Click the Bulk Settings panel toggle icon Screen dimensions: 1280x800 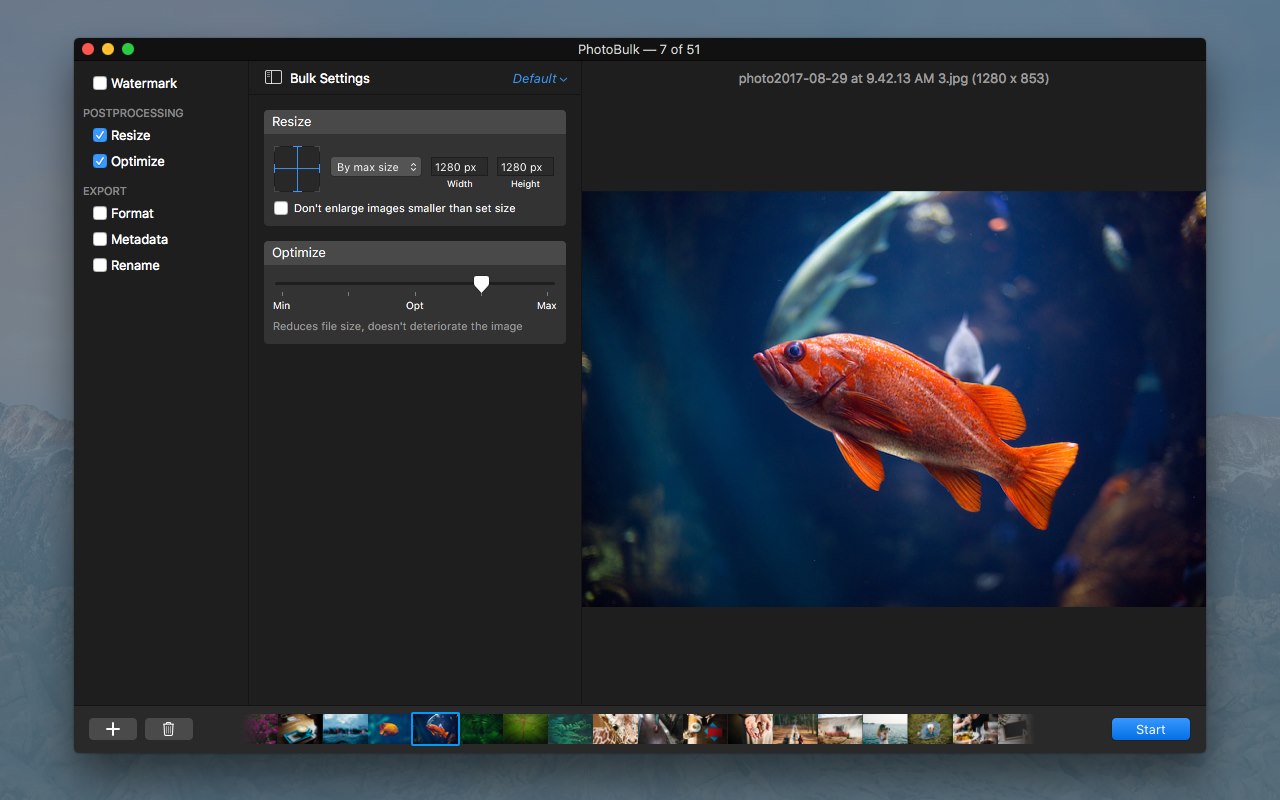(x=272, y=77)
